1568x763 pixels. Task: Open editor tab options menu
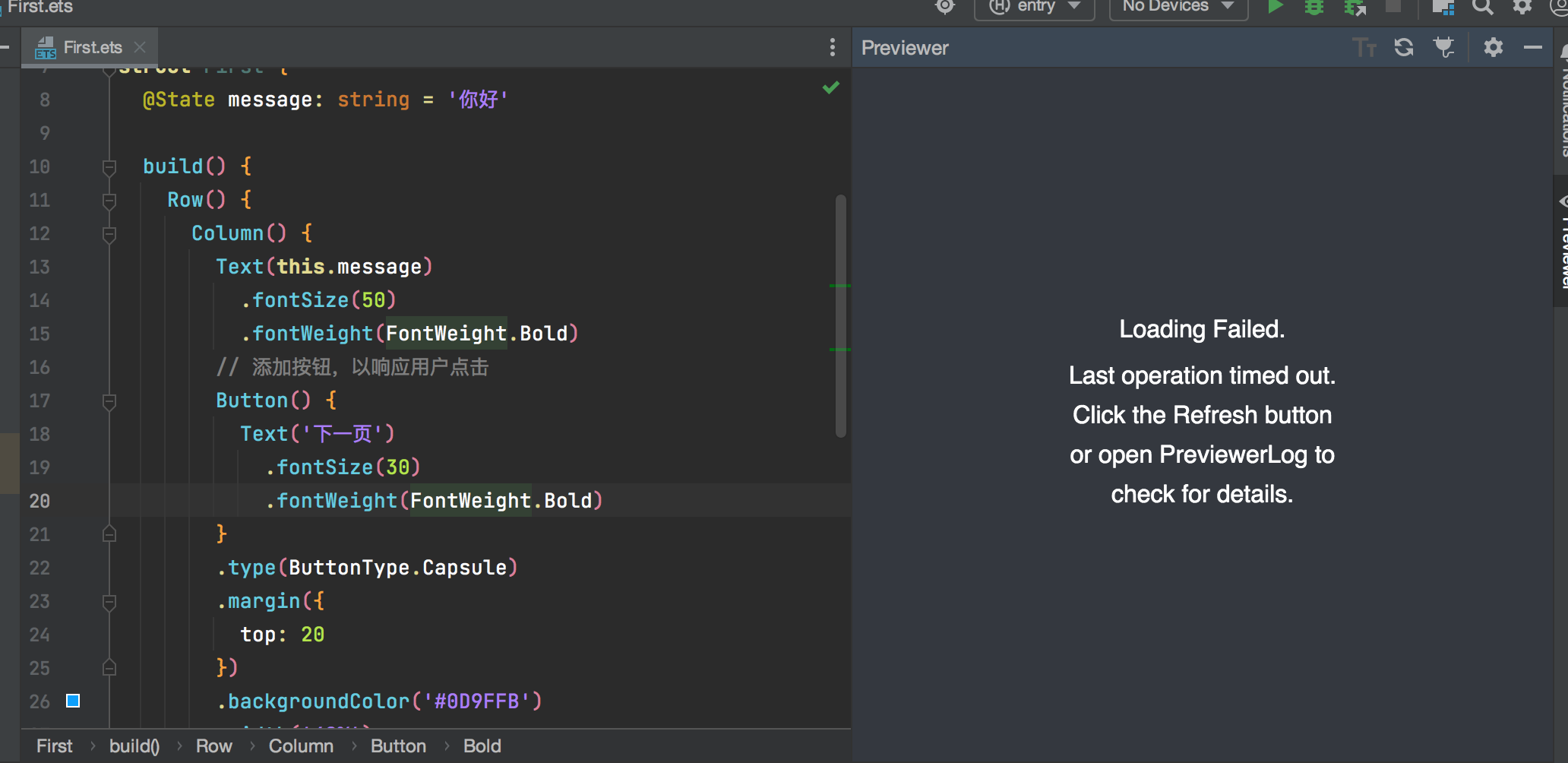click(833, 47)
